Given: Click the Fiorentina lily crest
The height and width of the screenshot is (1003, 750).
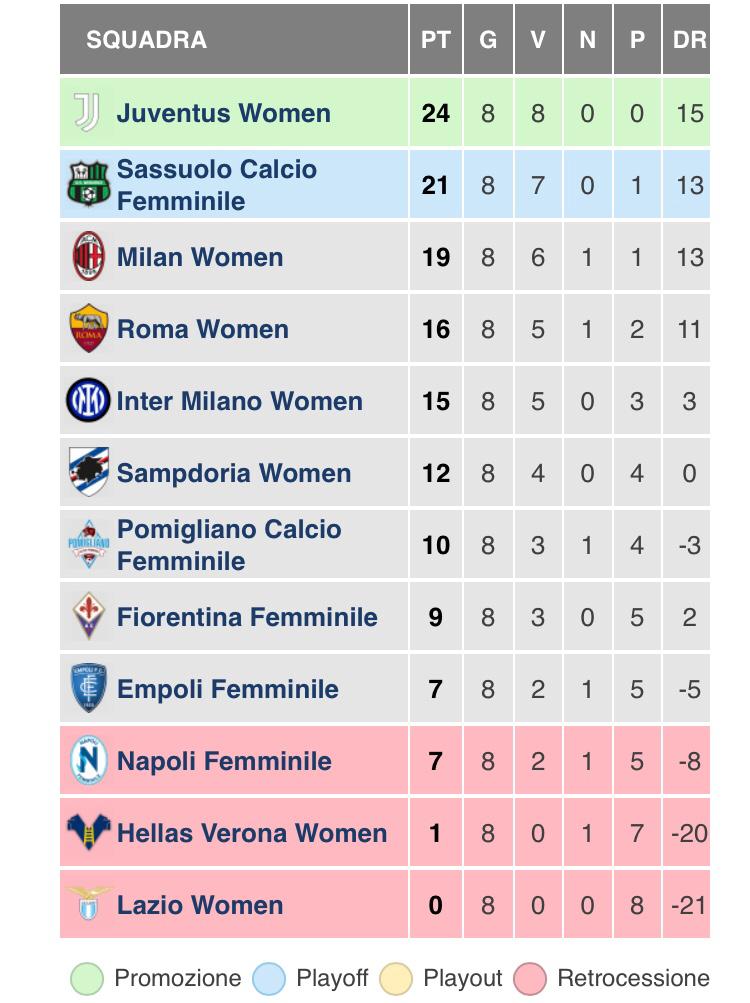Looking at the screenshot, I should (89, 616).
